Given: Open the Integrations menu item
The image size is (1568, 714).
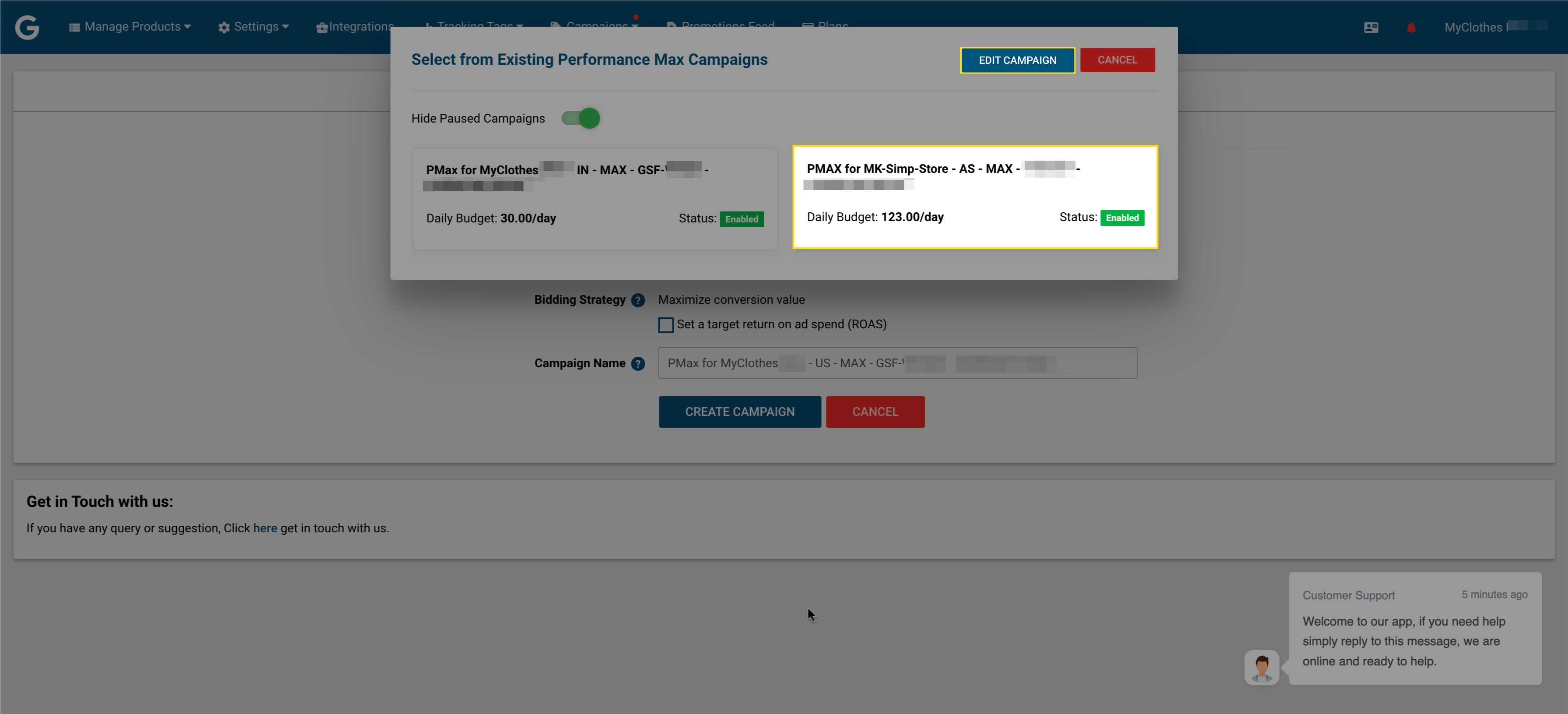Looking at the screenshot, I should (355, 27).
